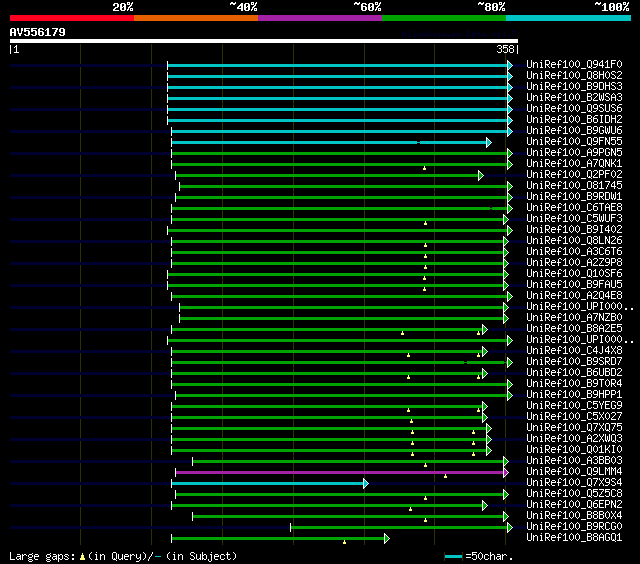Select the orange ~40% identity color segment

[195, 17]
